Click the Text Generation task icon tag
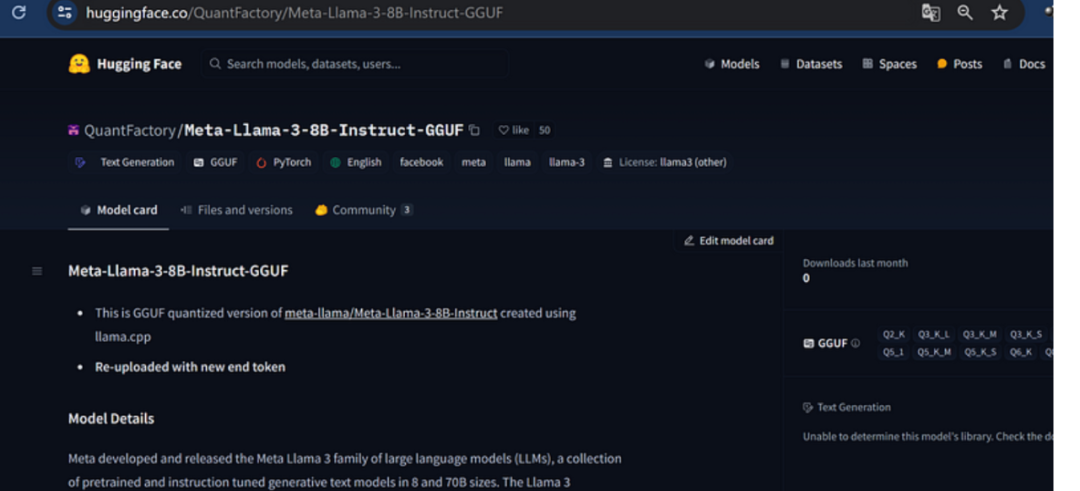Image resolution: width=1080 pixels, height=491 pixels. 80,163
